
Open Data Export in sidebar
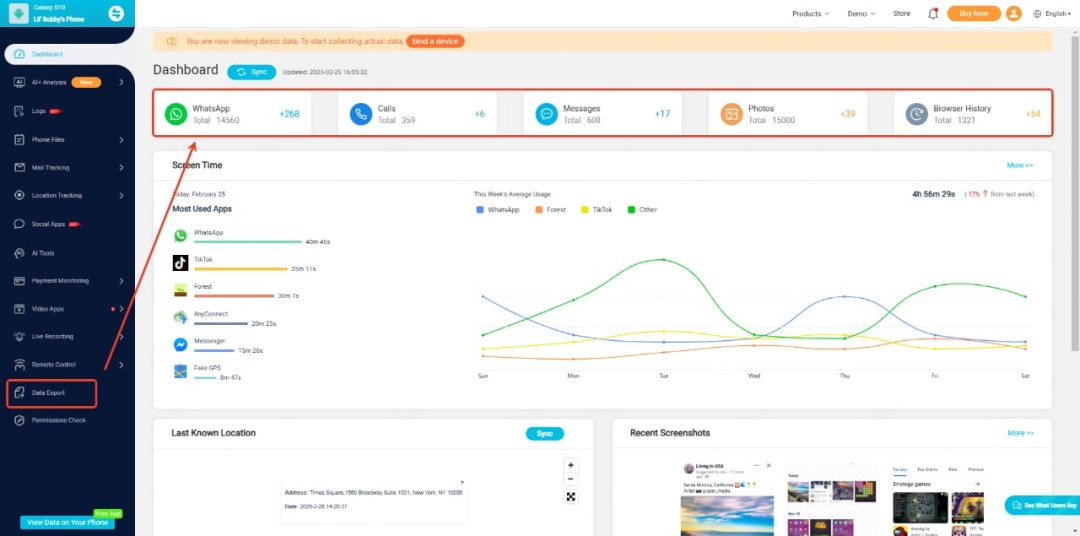50,393
